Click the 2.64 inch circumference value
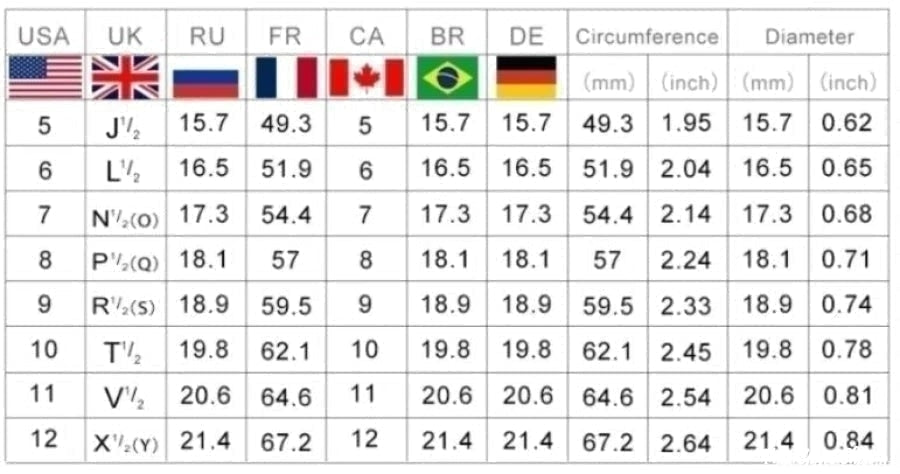Image resolution: width=900 pixels, height=474 pixels. coord(686,441)
